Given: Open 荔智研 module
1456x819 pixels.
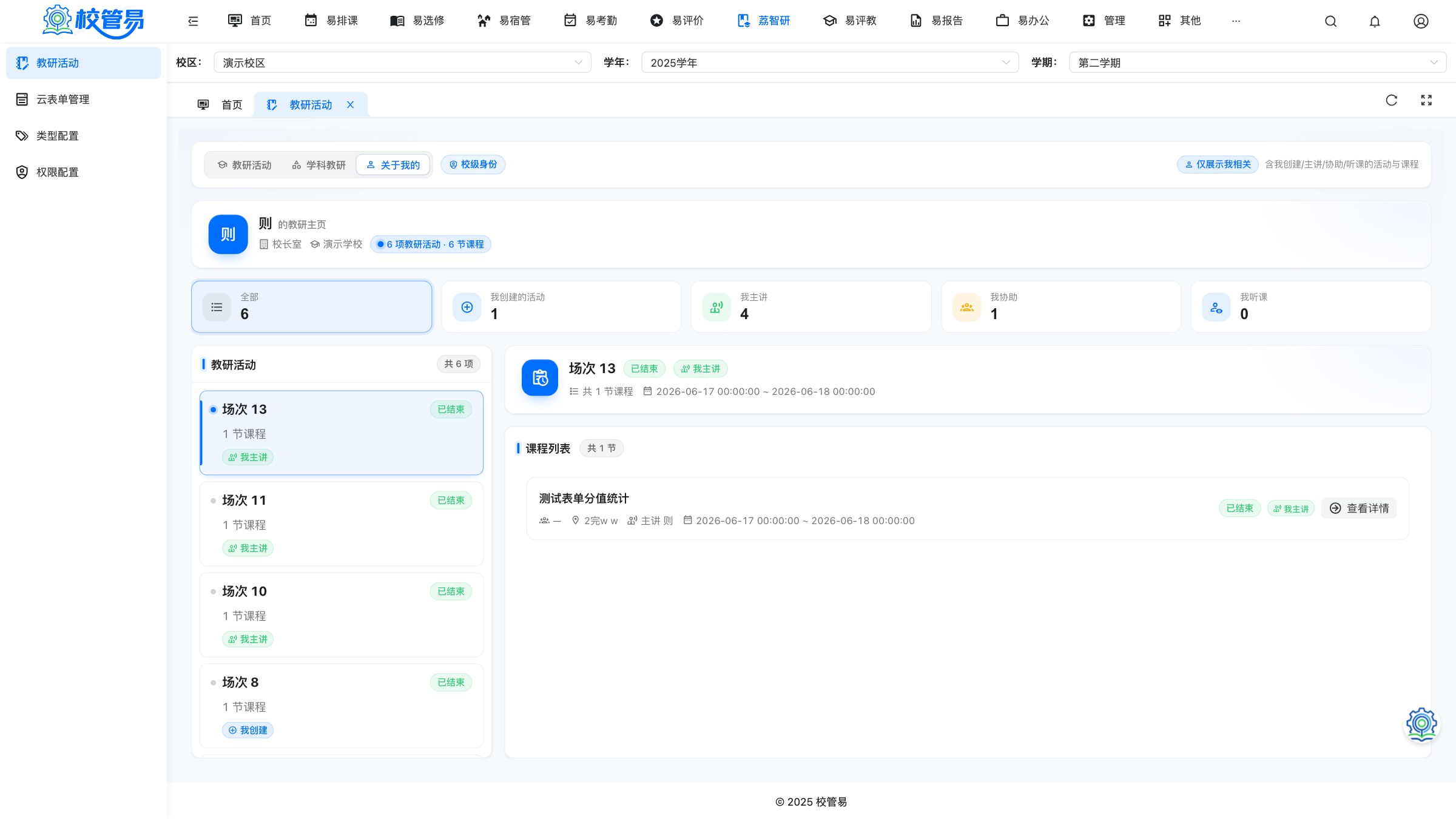Looking at the screenshot, I should tap(763, 21).
